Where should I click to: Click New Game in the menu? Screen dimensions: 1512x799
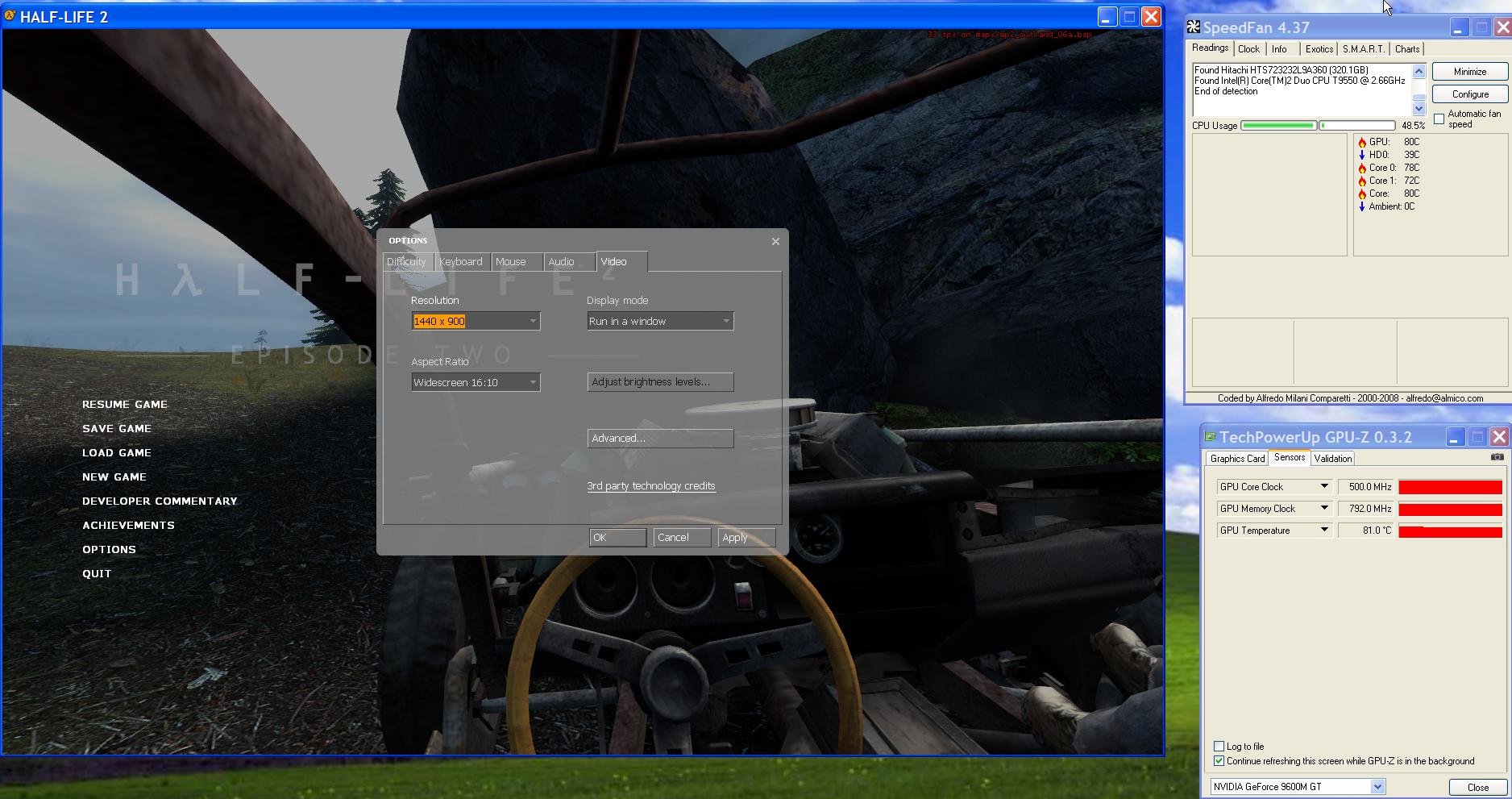coord(114,477)
